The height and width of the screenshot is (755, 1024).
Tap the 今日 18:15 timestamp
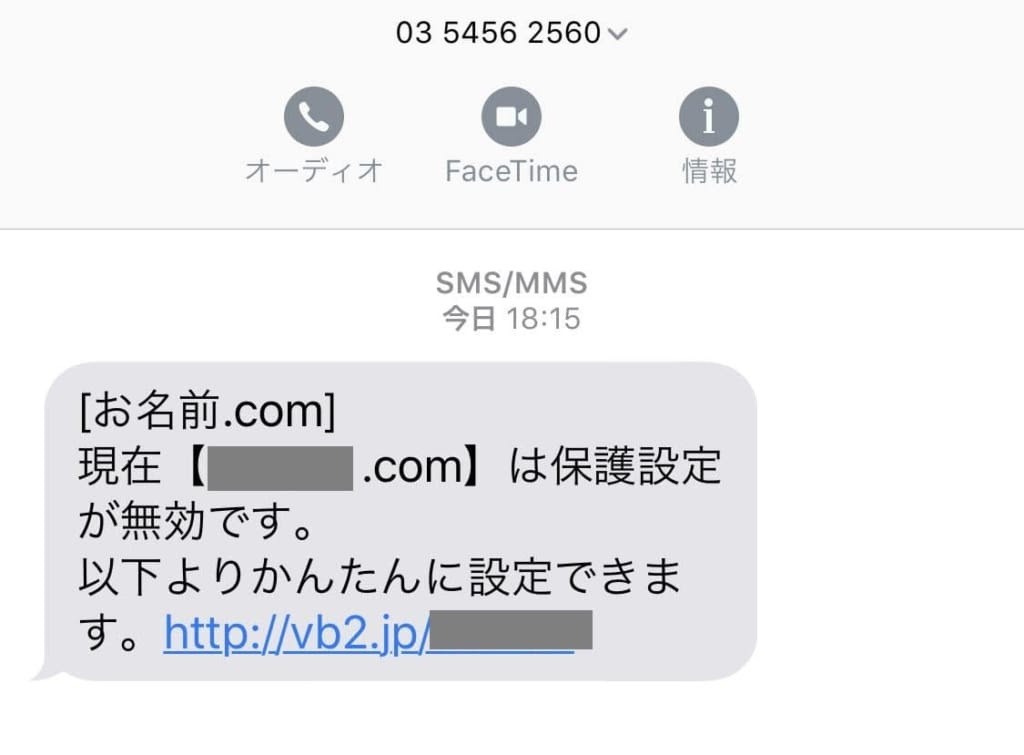(511, 319)
